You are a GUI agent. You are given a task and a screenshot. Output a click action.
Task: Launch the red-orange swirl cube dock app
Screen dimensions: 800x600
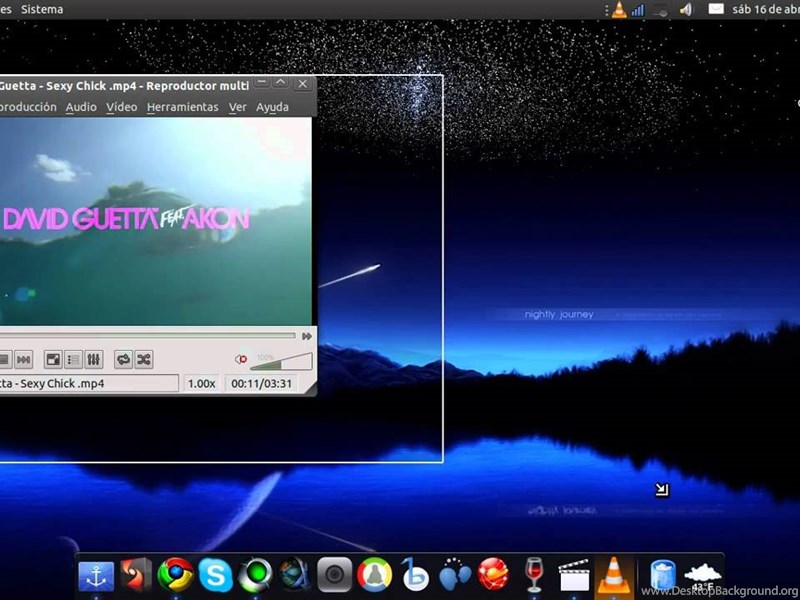(x=135, y=575)
